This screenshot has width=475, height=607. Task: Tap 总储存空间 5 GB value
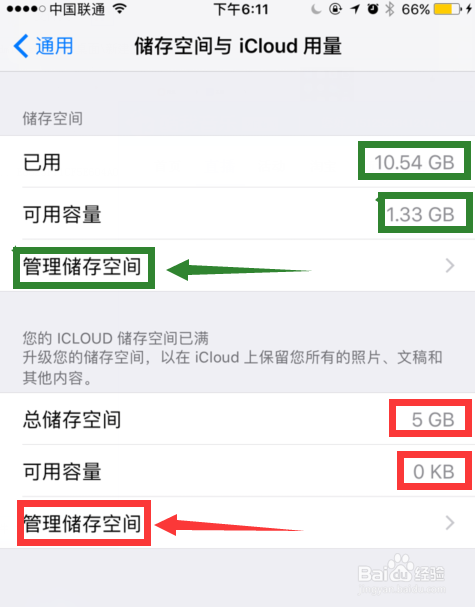(x=433, y=420)
